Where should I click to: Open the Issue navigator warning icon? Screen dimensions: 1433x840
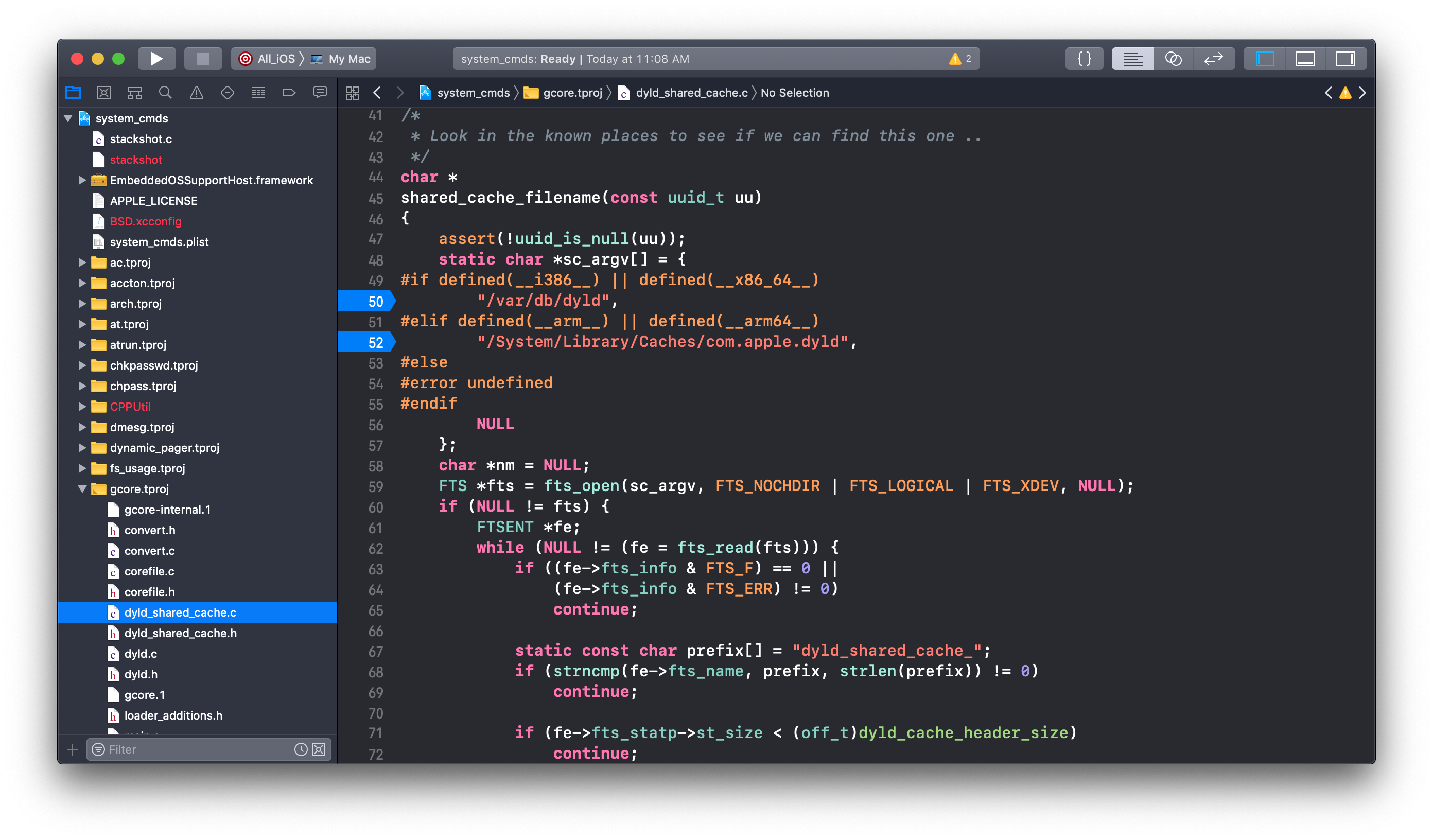196,93
